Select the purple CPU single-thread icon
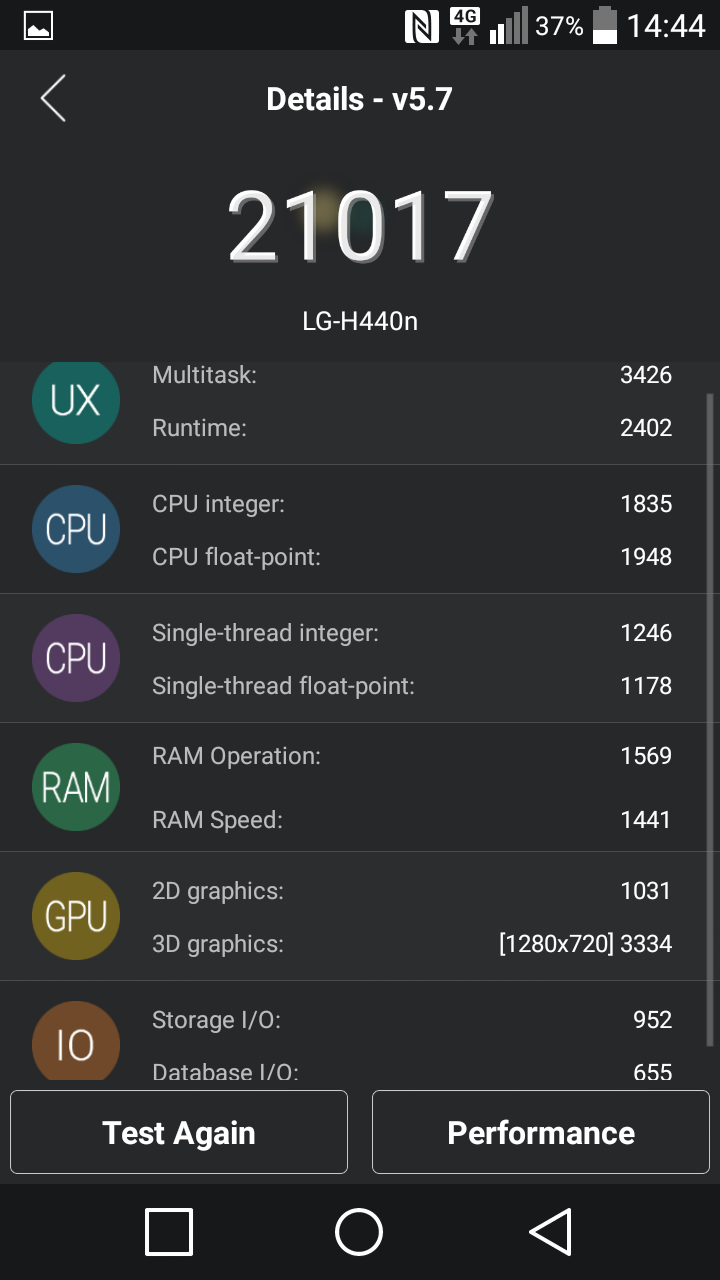This screenshot has width=720, height=1280. coord(76,658)
